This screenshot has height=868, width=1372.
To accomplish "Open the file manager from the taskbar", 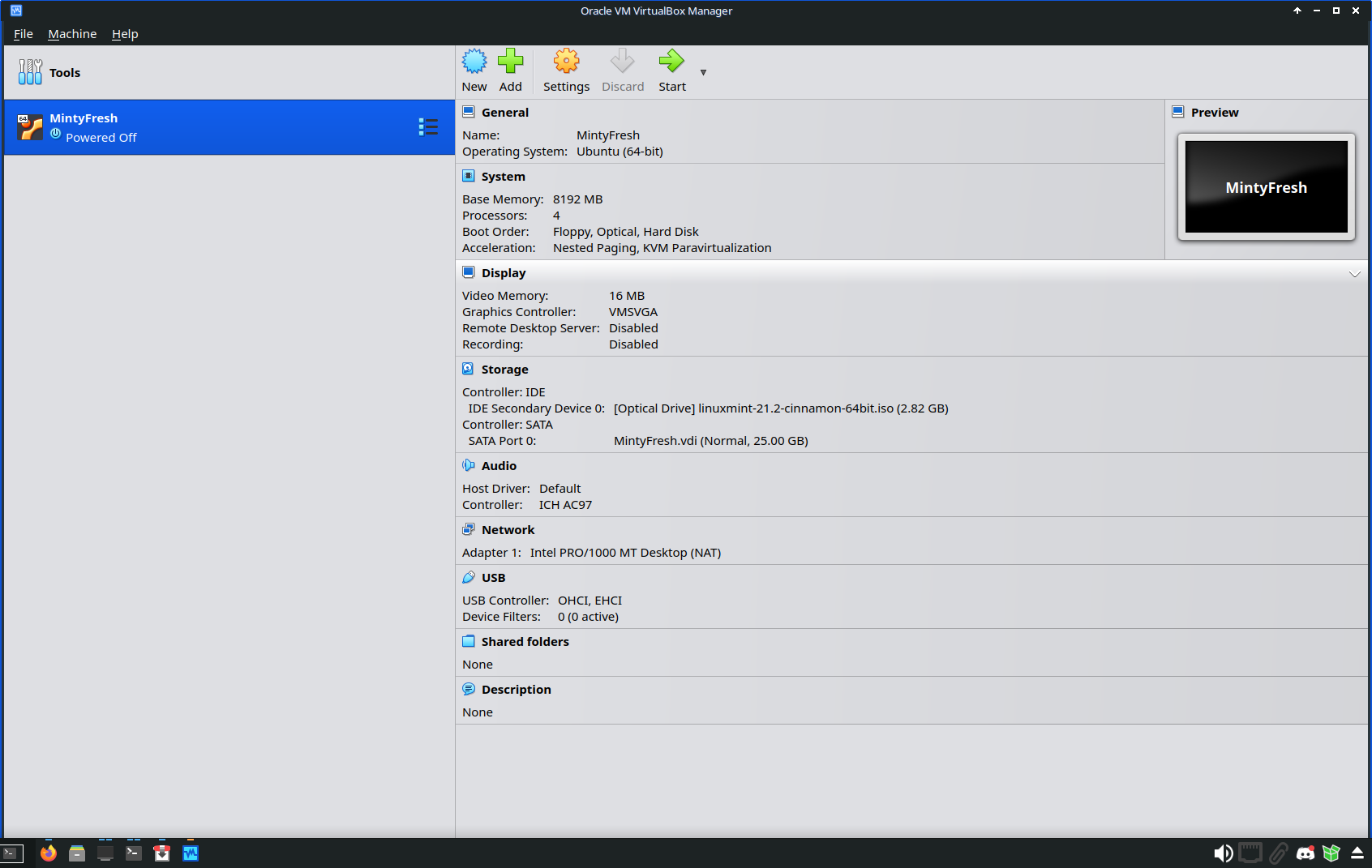I will tap(77, 853).
